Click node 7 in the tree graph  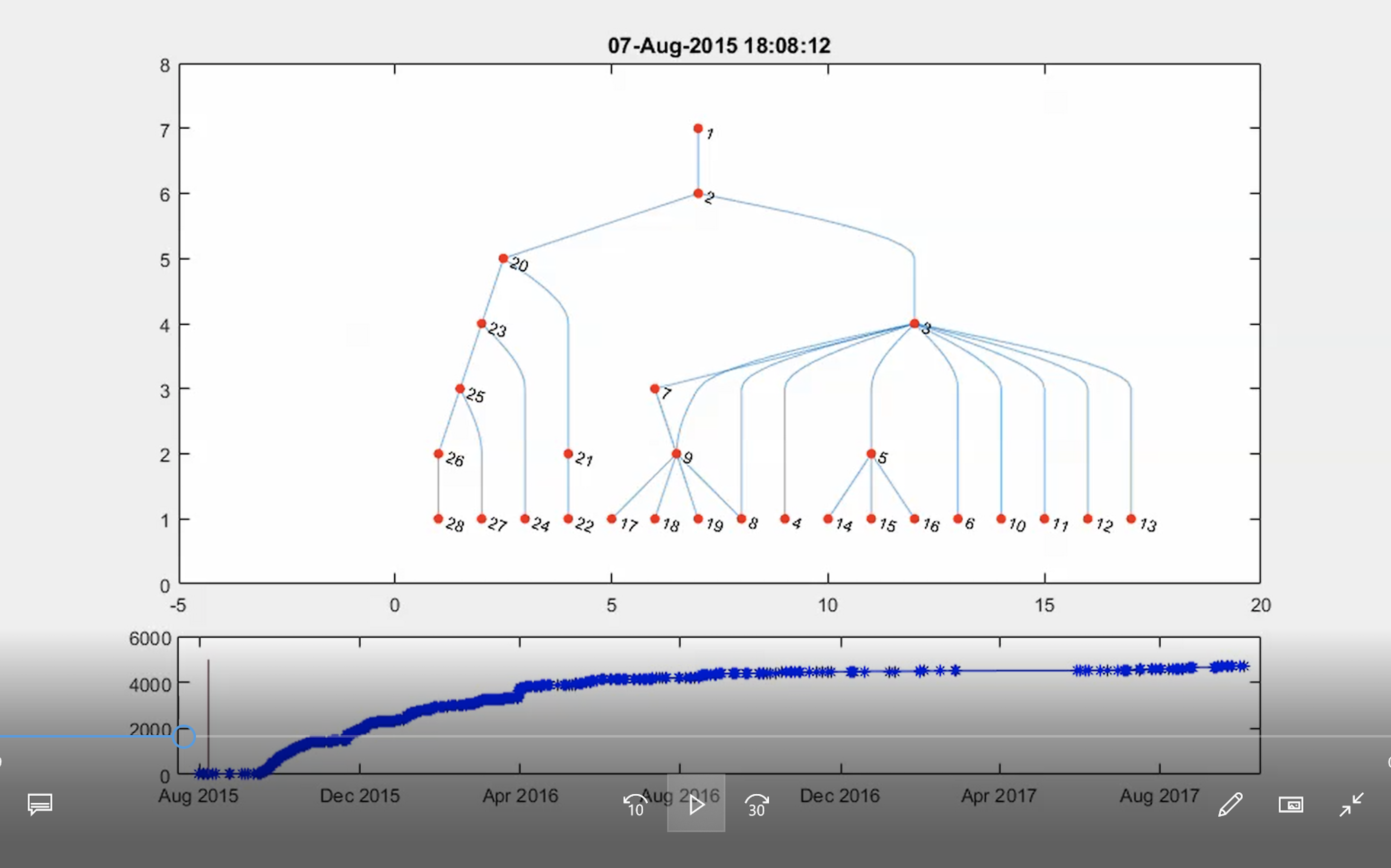[654, 389]
